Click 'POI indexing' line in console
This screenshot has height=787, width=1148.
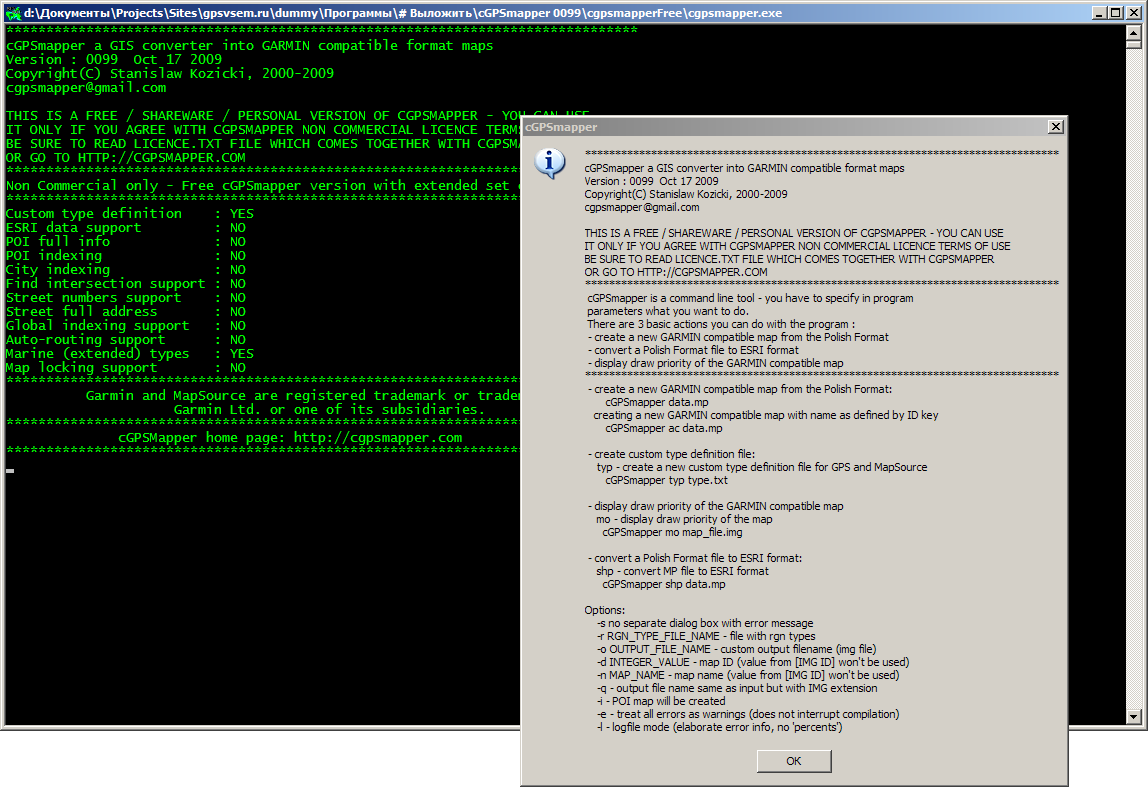[126, 256]
